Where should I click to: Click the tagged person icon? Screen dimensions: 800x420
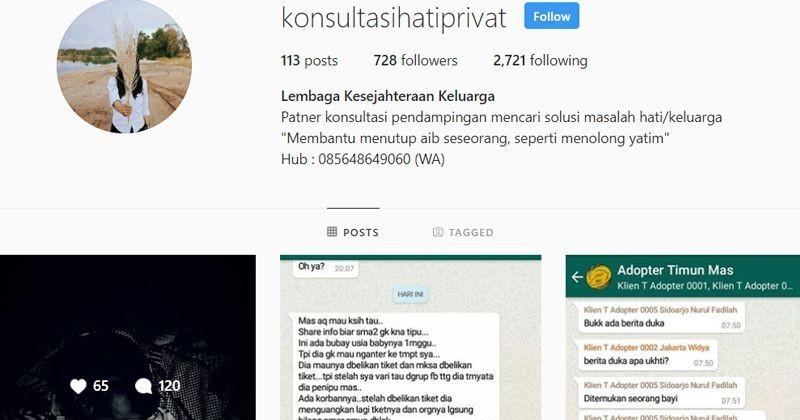(x=438, y=232)
